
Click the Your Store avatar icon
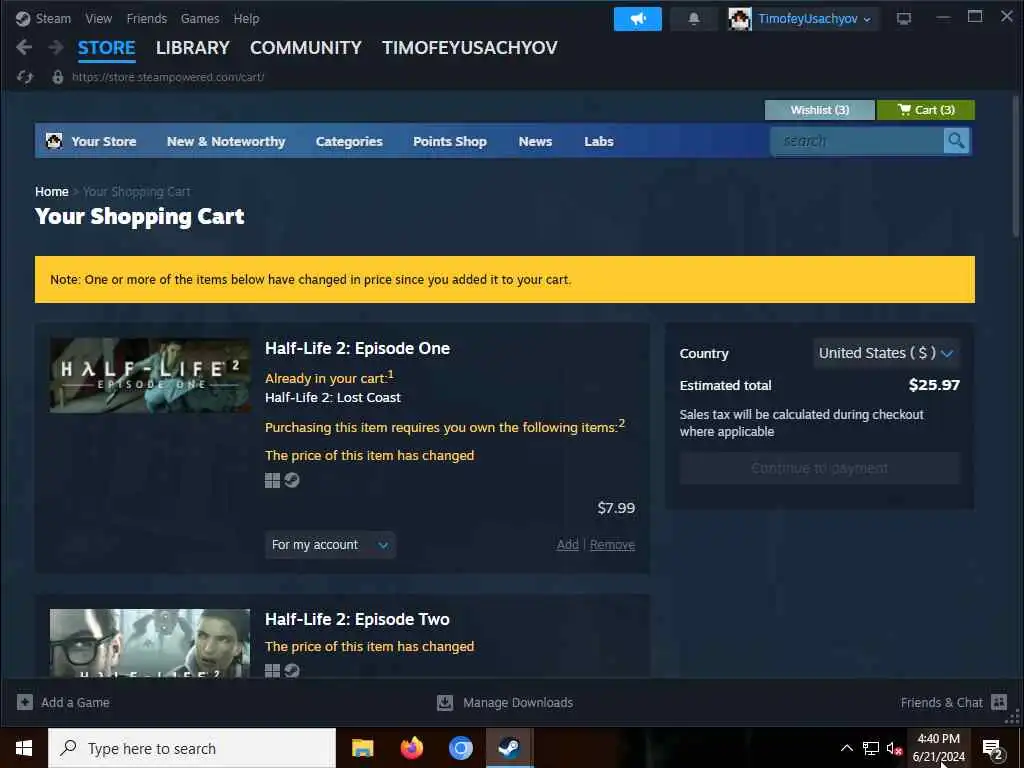coord(54,140)
